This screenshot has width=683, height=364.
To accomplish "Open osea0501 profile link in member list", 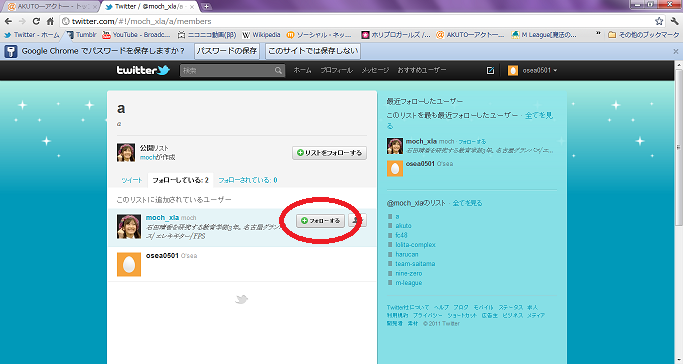I will [162, 256].
